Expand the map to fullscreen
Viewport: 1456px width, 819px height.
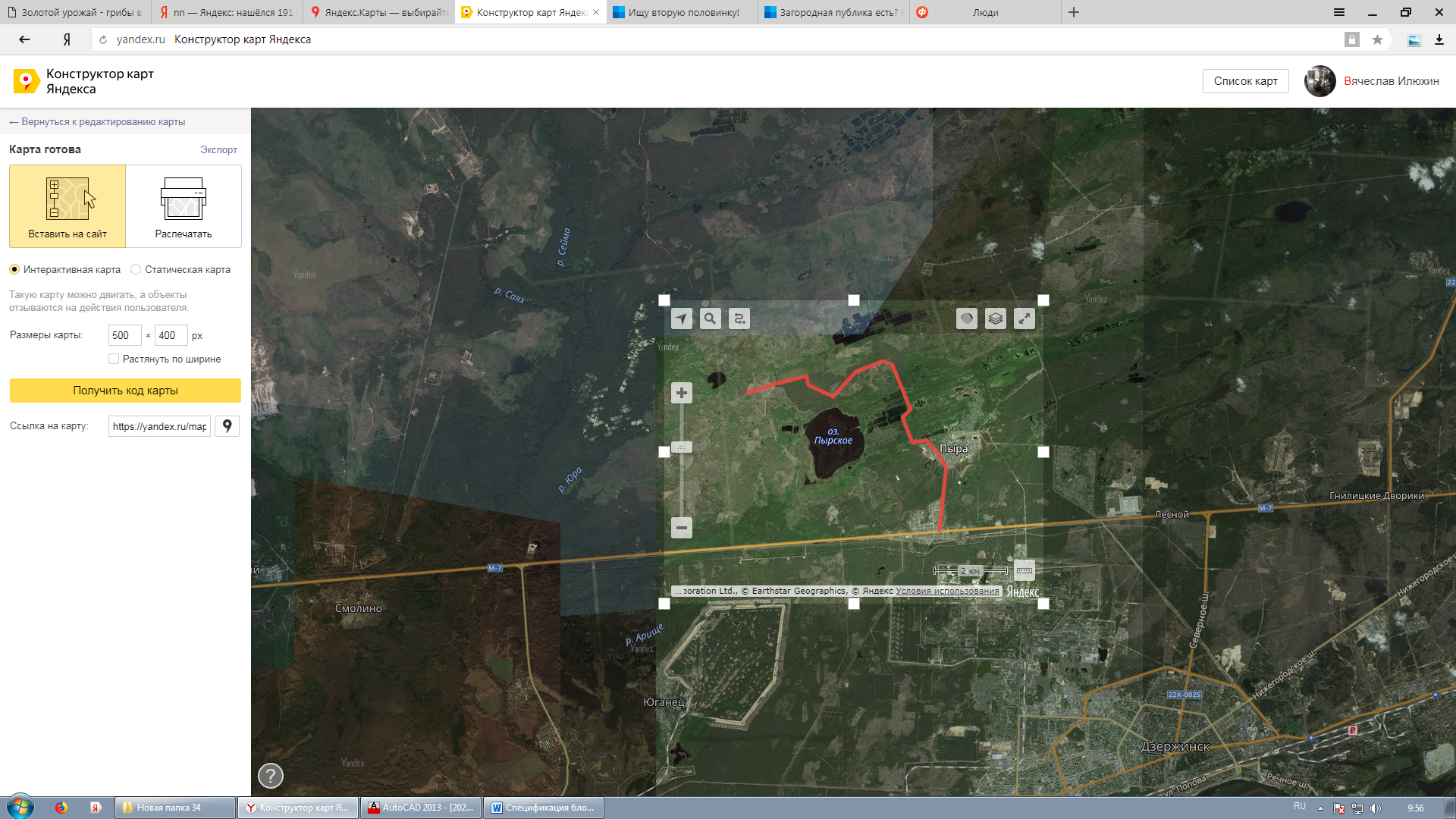pyautogui.click(x=1025, y=319)
